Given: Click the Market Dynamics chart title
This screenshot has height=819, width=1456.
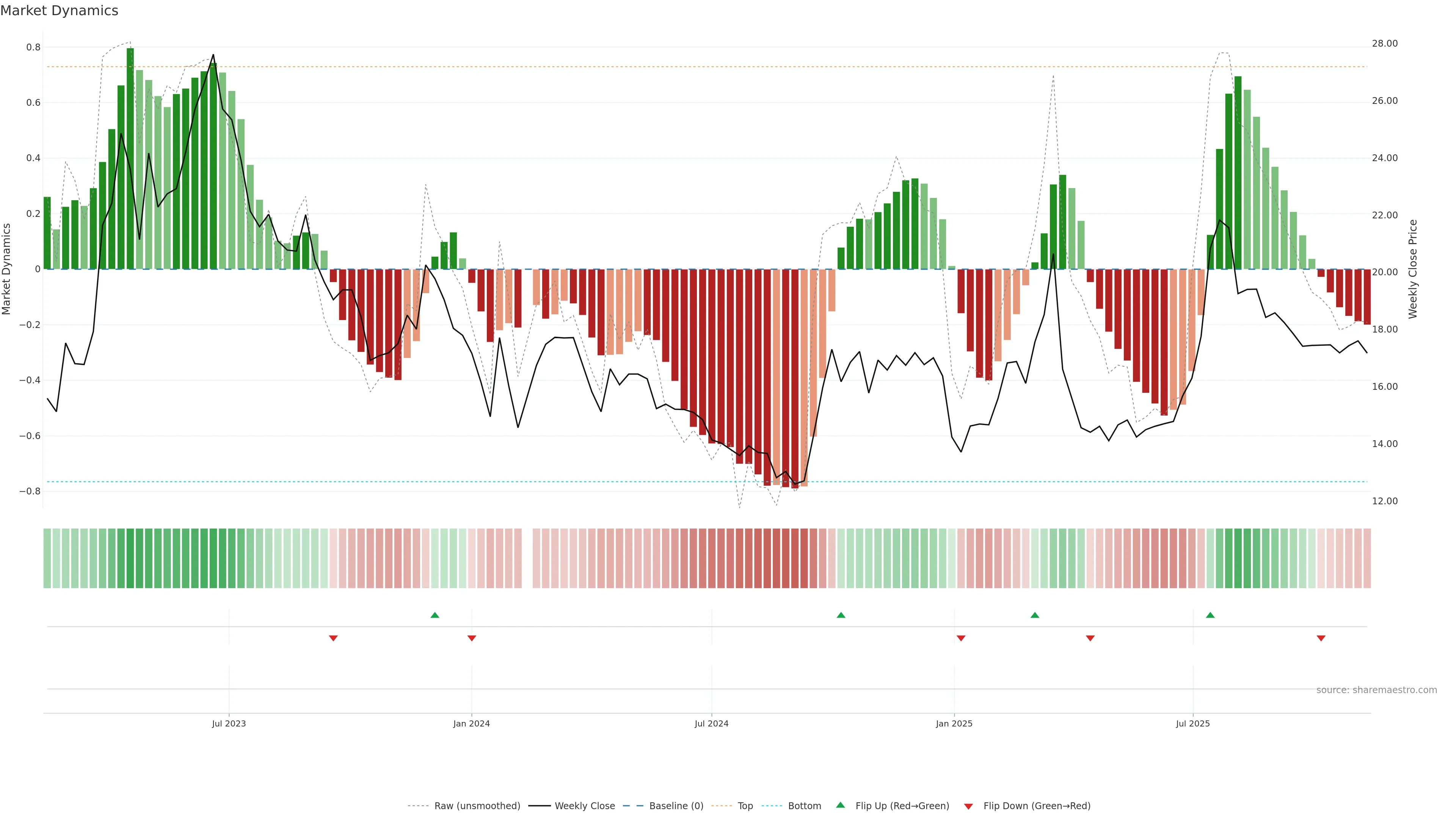Looking at the screenshot, I should coord(60,11).
